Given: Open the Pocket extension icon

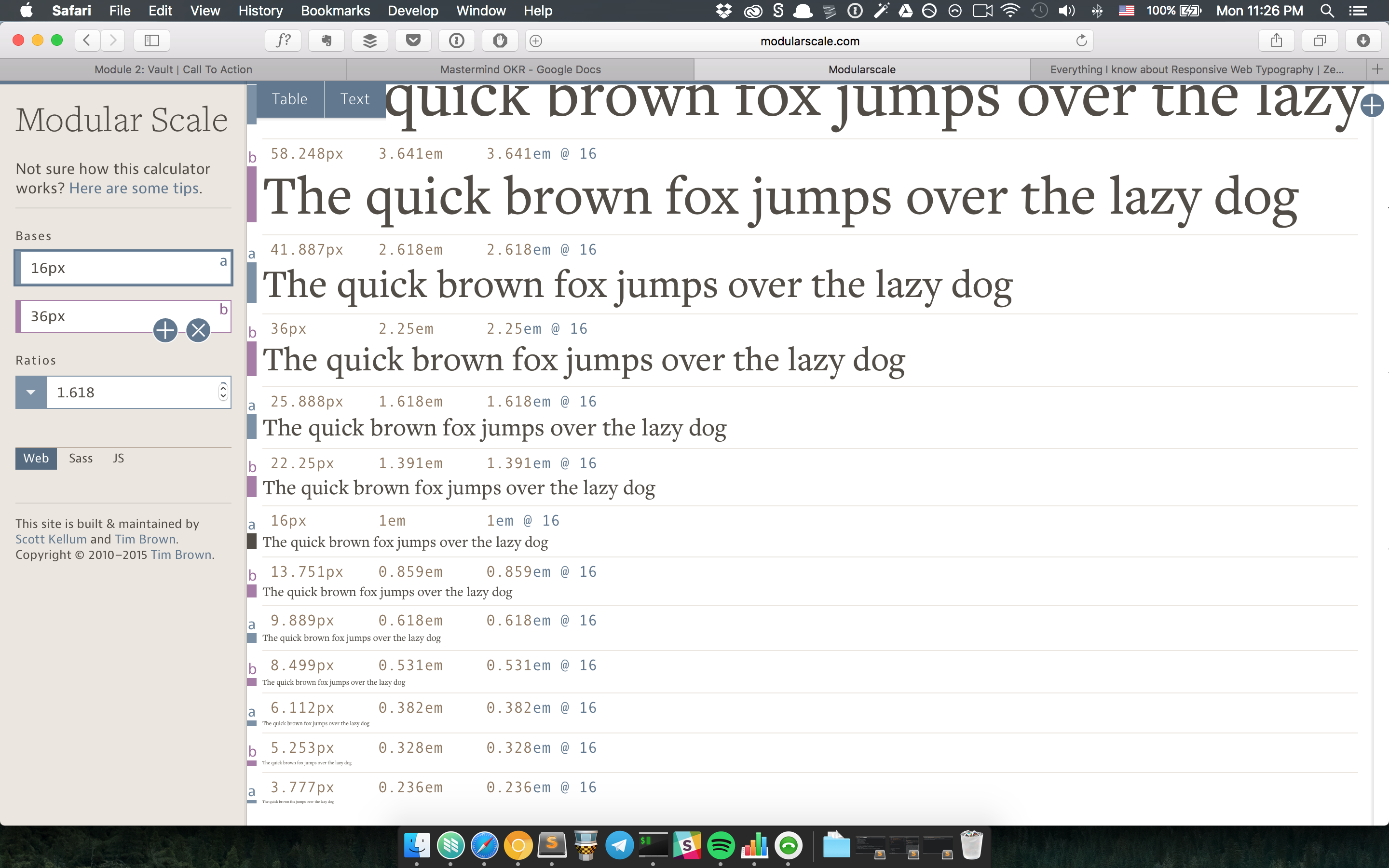Looking at the screenshot, I should [x=413, y=41].
